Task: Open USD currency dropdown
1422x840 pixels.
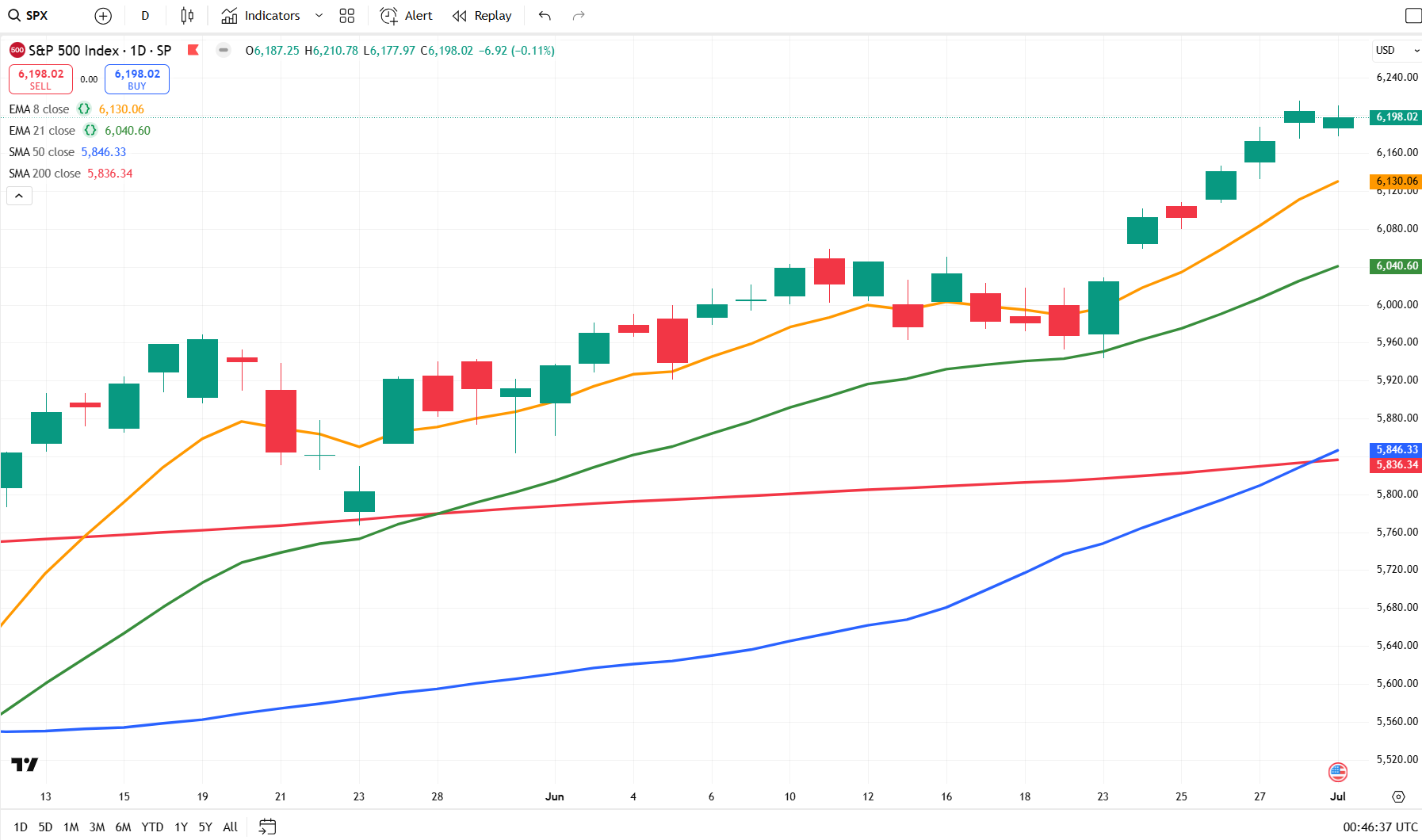Action: (1397, 50)
